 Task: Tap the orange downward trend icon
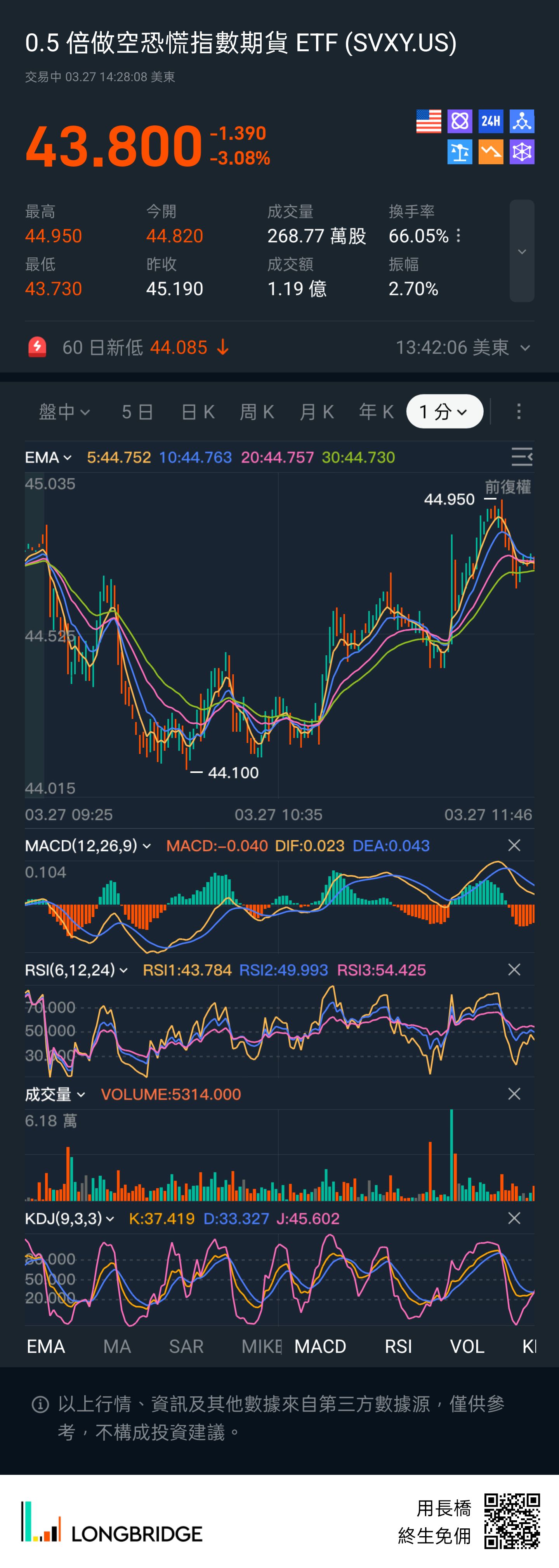coord(491,152)
